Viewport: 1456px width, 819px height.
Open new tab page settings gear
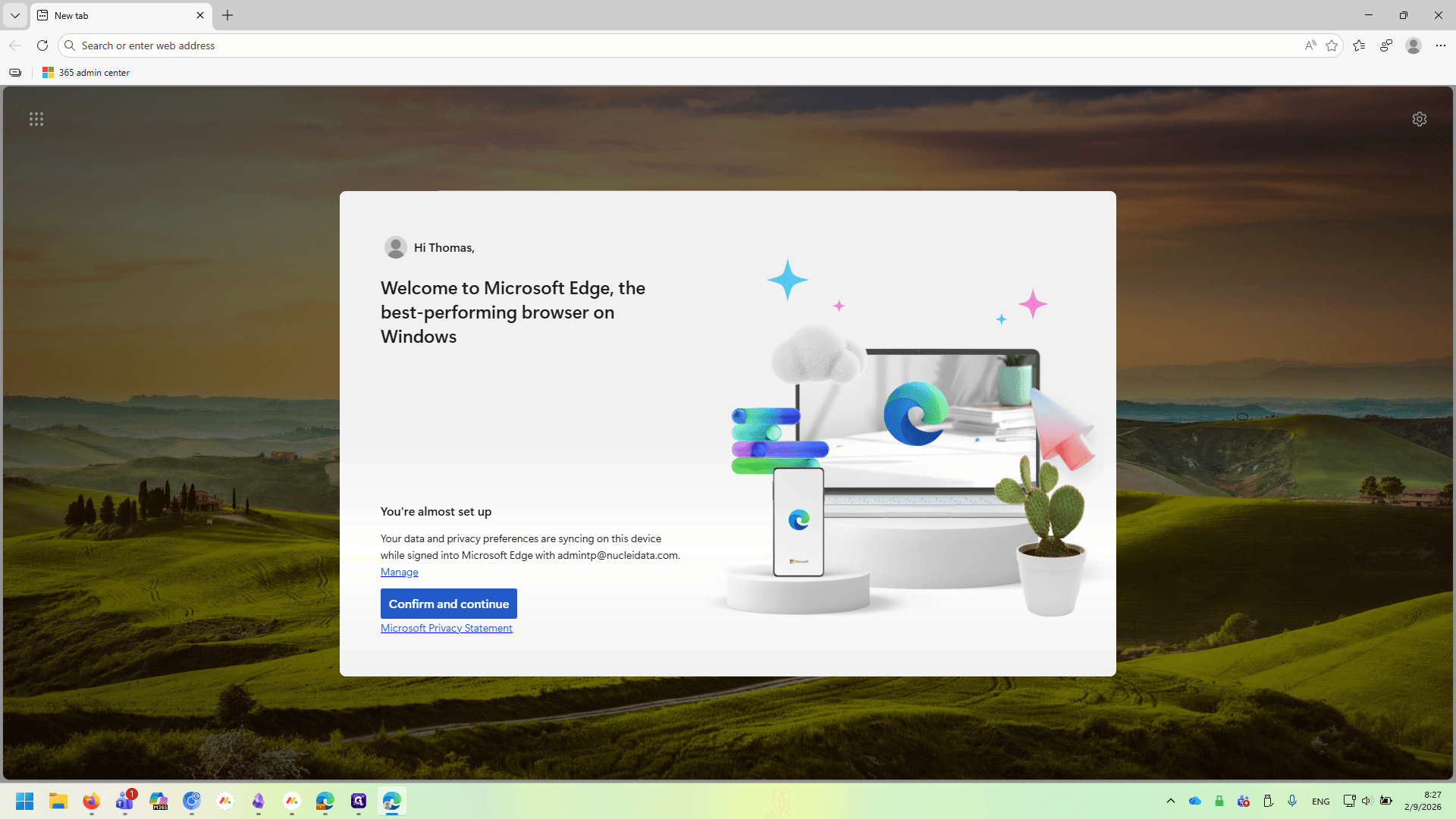[1420, 119]
